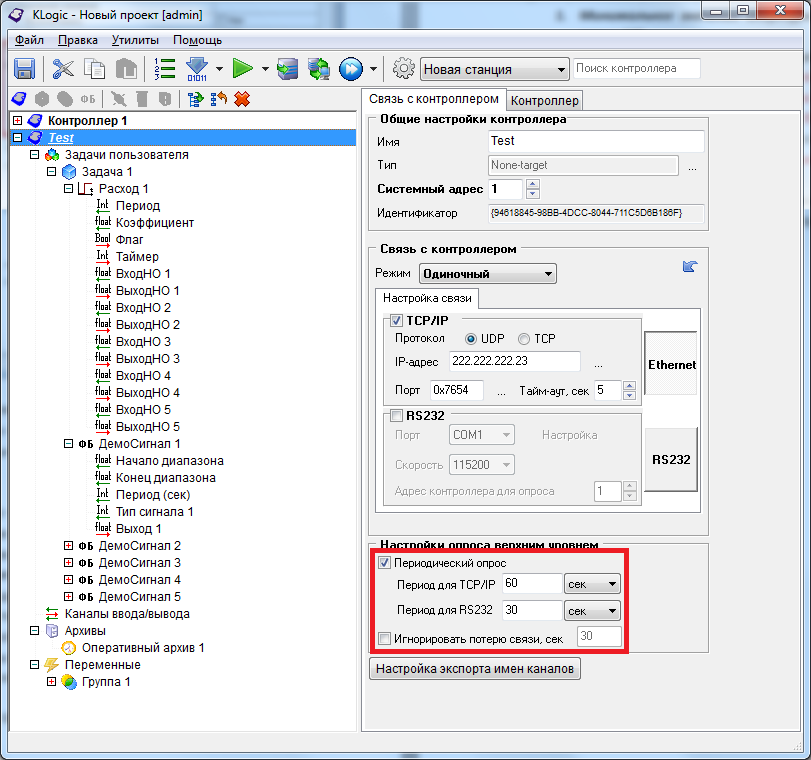This screenshot has height=760, width=811.
Task: Select the TCP protocol radio button
Action: coord(523,339)
